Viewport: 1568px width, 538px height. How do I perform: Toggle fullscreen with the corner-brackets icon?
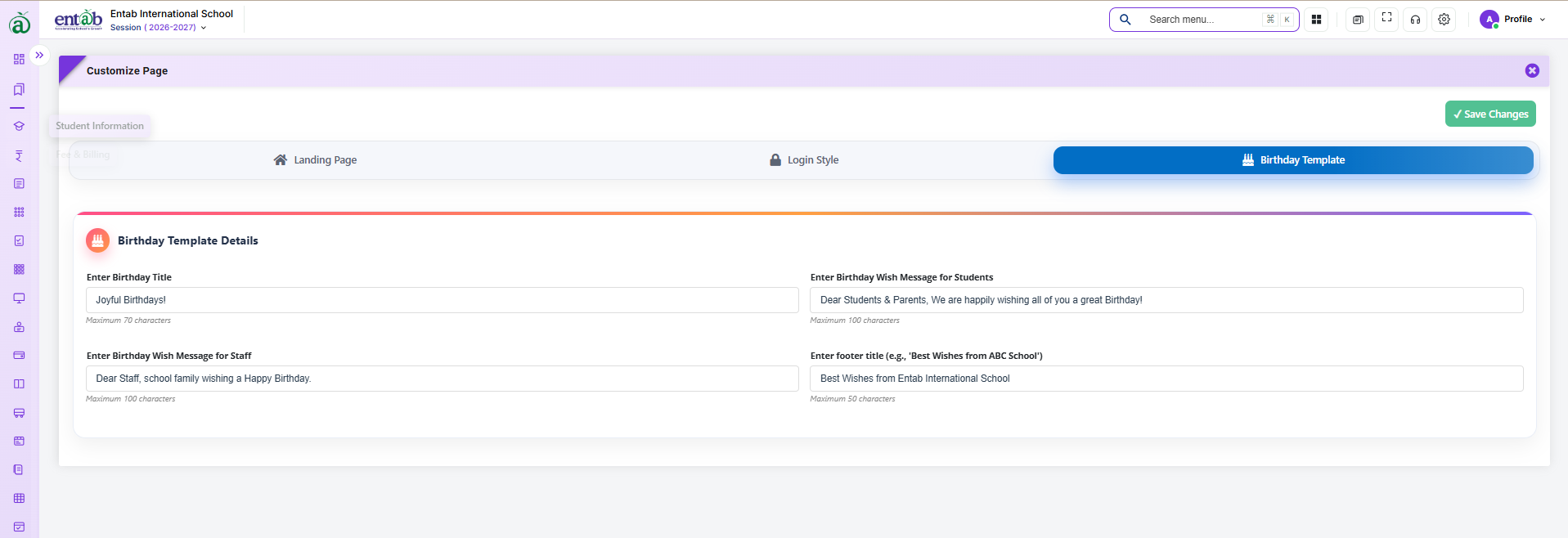tap(1386, 18)
